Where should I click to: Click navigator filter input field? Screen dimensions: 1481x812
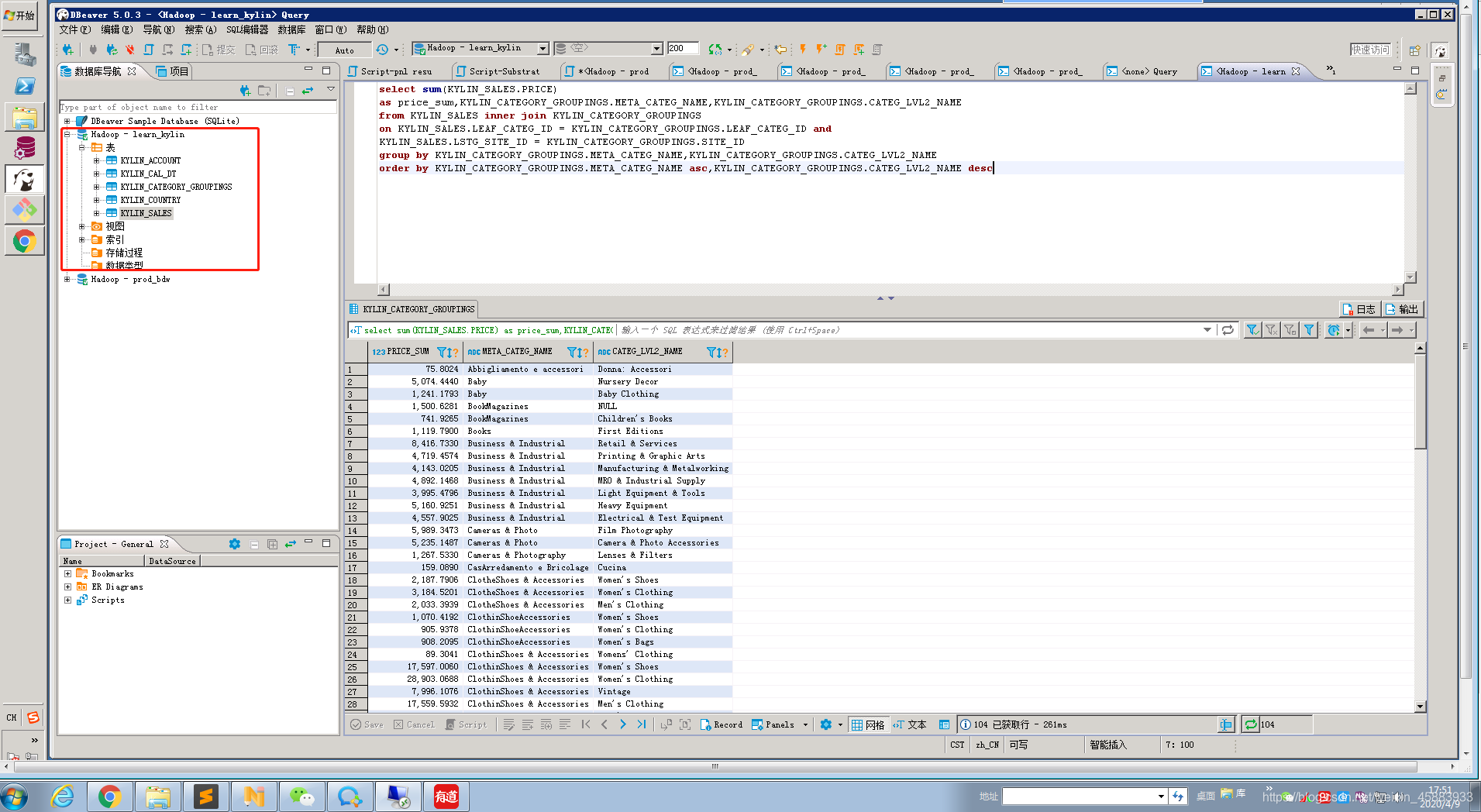[198, 107]
